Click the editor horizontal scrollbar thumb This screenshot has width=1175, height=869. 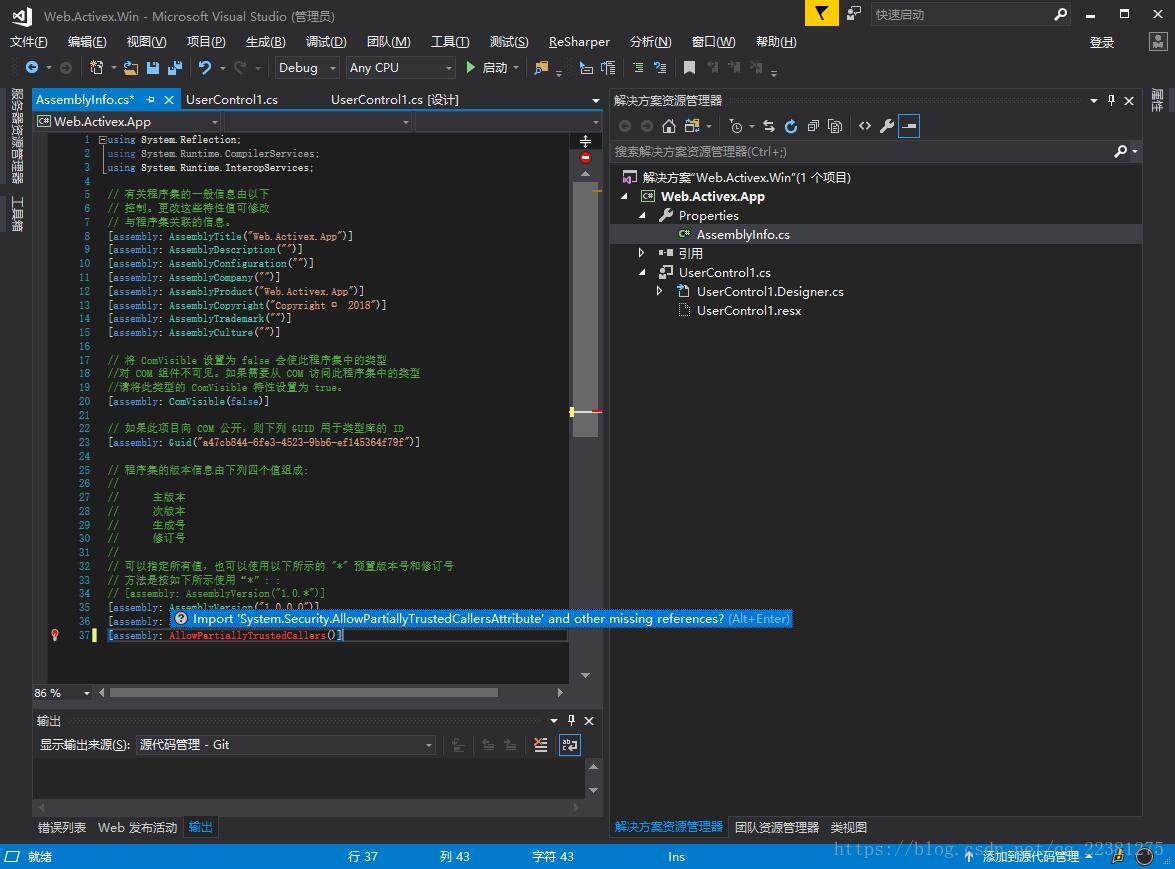click(303, 693)
